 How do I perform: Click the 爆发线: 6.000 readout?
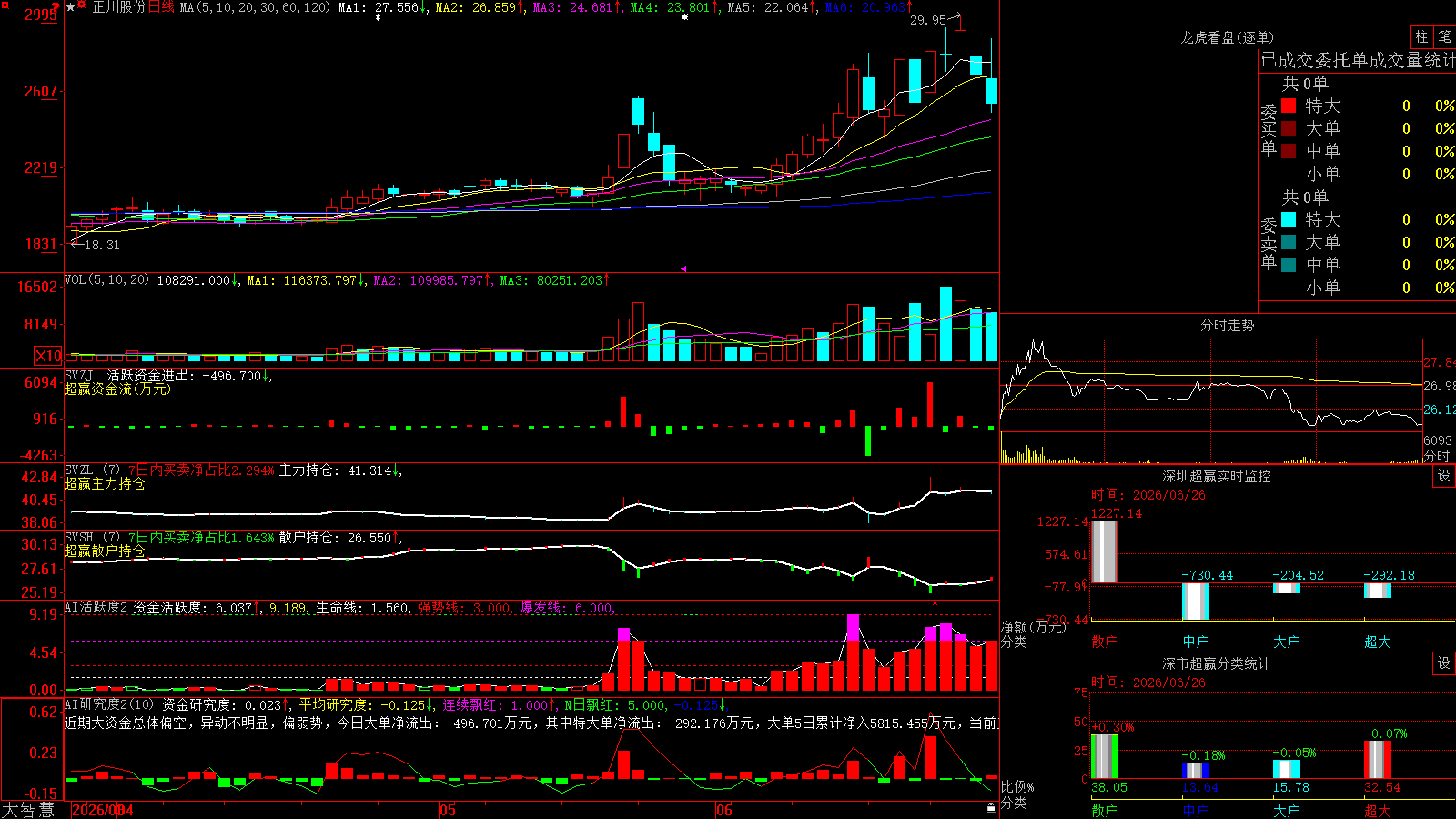click(567, 607)
